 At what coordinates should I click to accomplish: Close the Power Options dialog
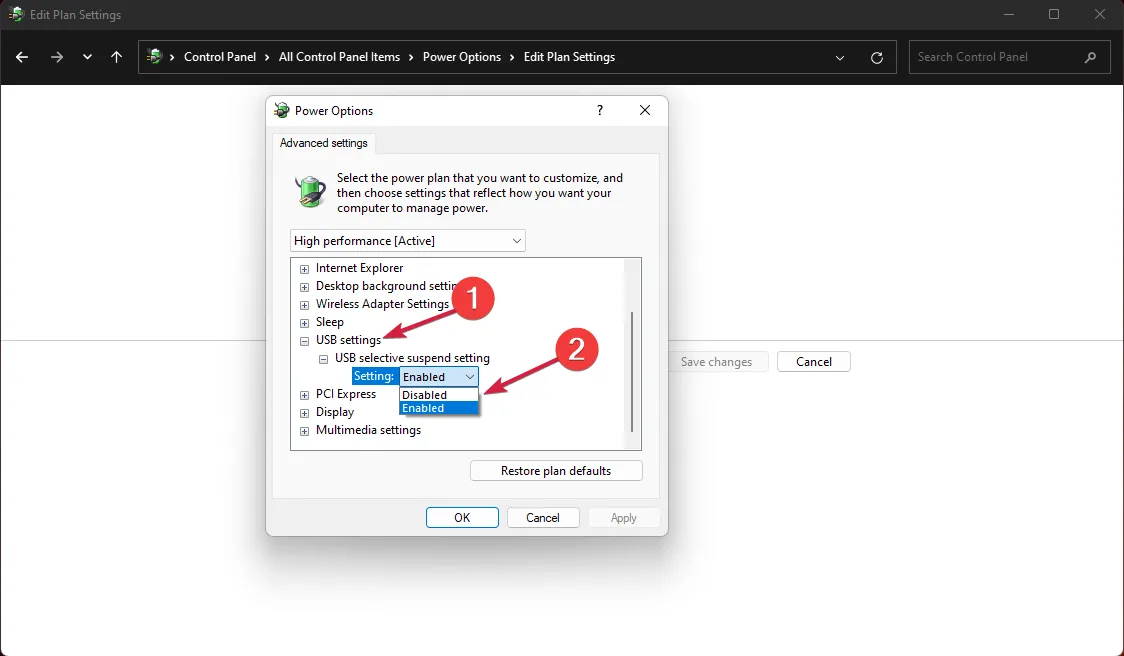(645, 110)
